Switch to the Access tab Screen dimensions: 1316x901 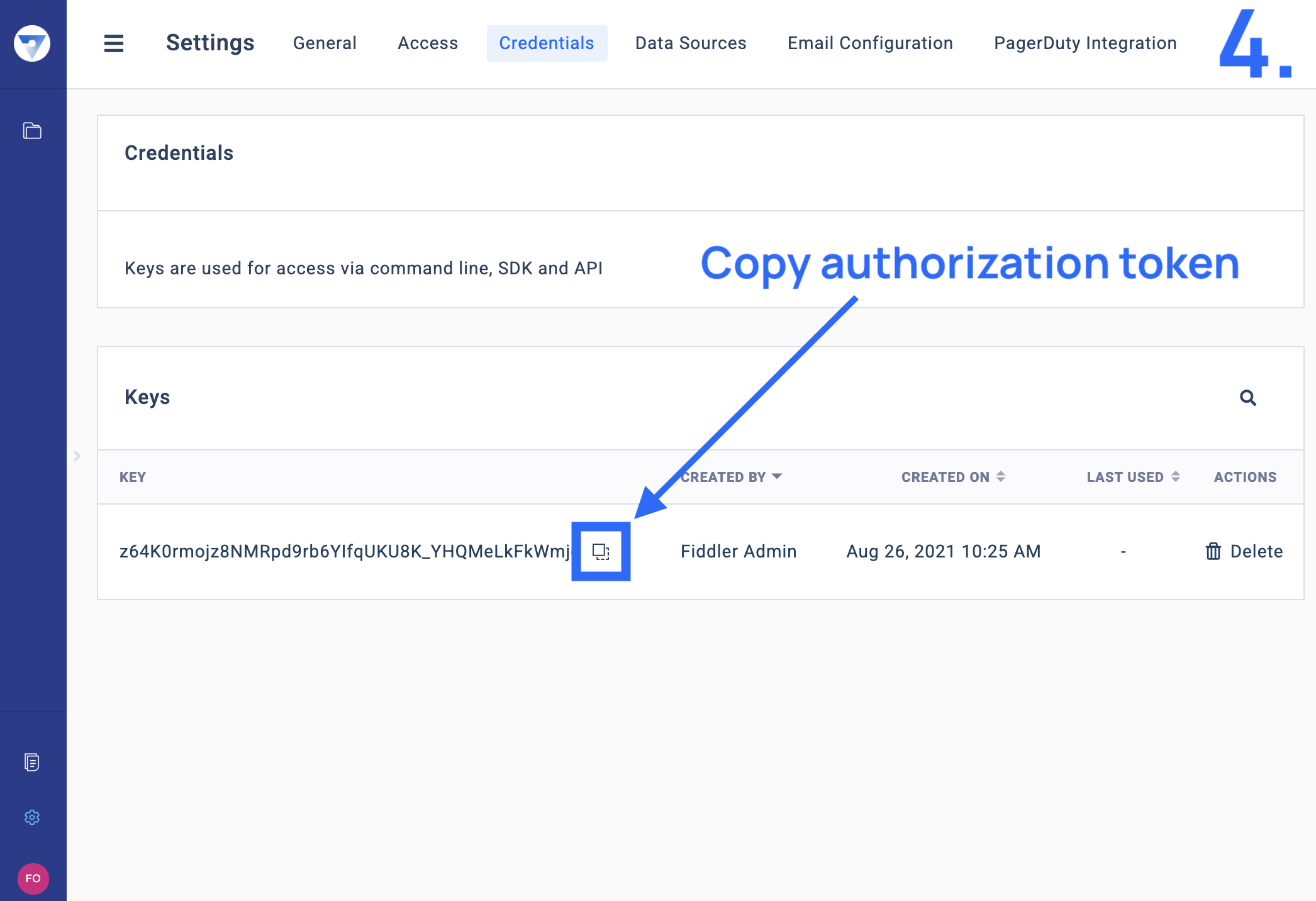click(x=428, y=43)
